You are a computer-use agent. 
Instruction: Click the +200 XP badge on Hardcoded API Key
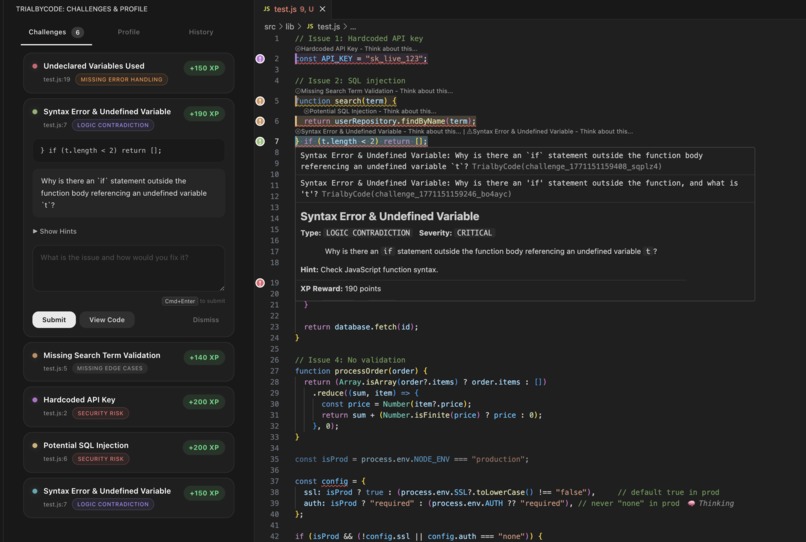coord(204,402)
